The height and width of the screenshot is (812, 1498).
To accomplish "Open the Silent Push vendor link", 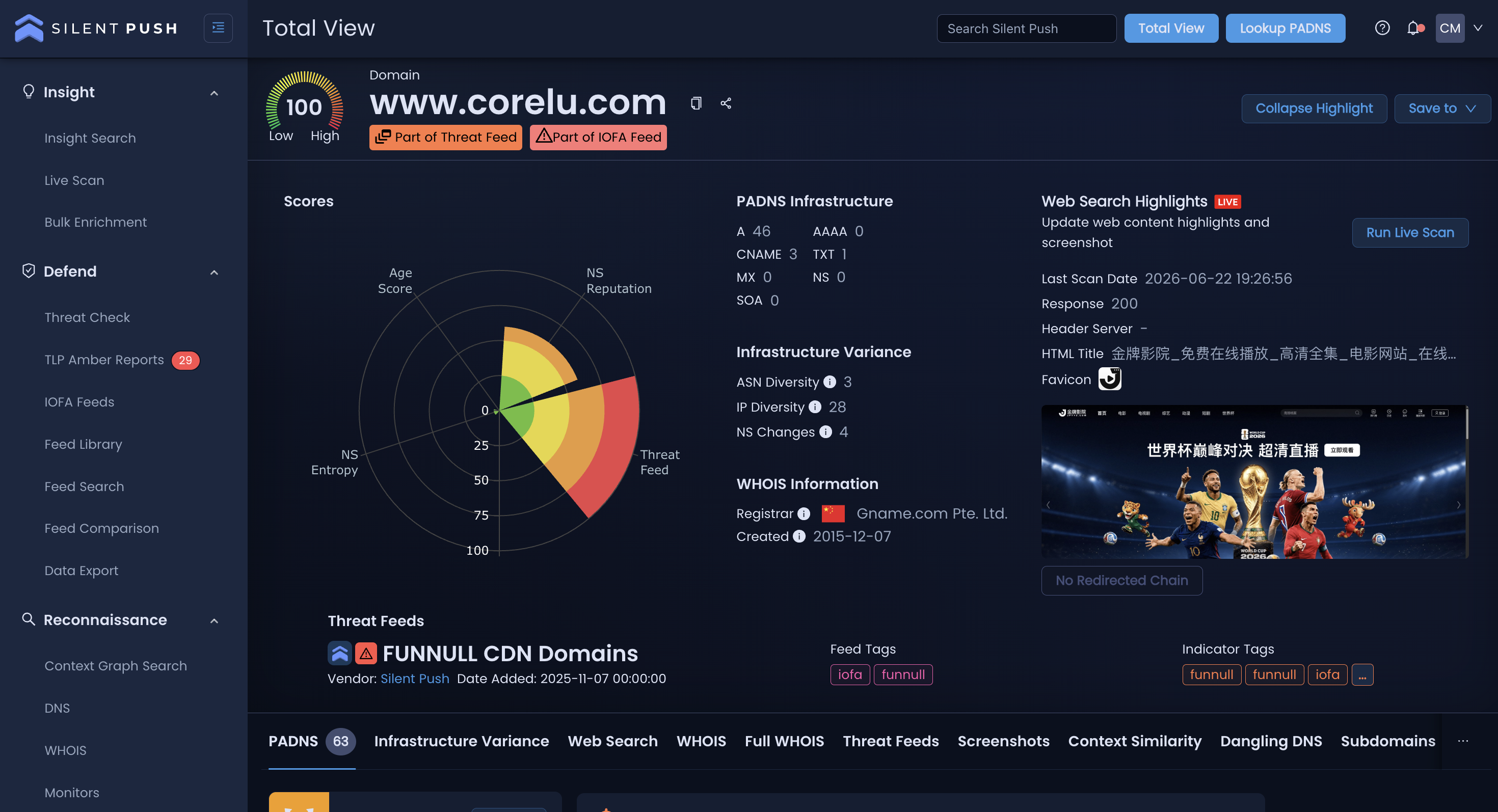I will [x=415, y=679].
